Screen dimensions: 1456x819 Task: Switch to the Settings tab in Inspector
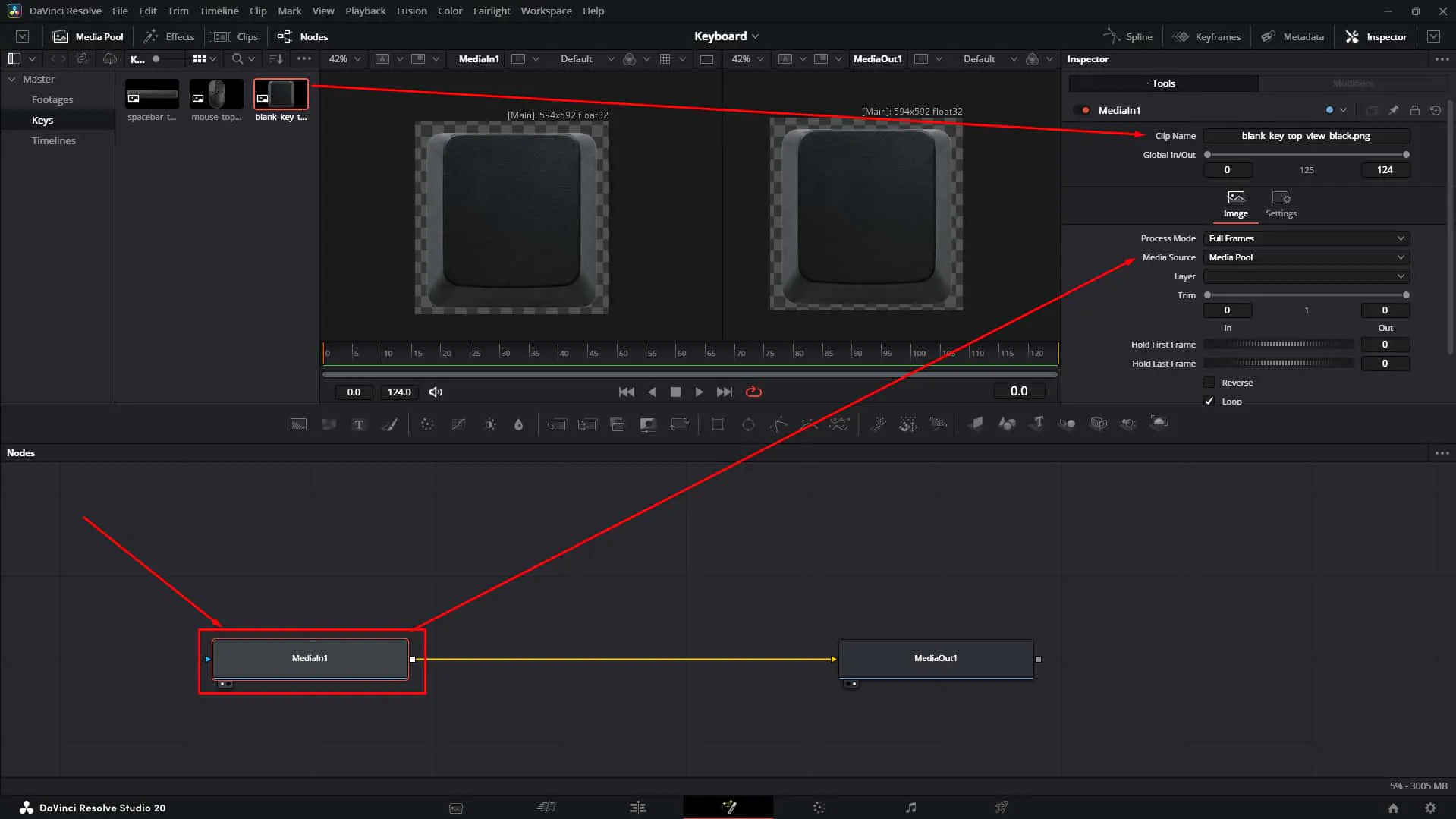[1281, 204]
